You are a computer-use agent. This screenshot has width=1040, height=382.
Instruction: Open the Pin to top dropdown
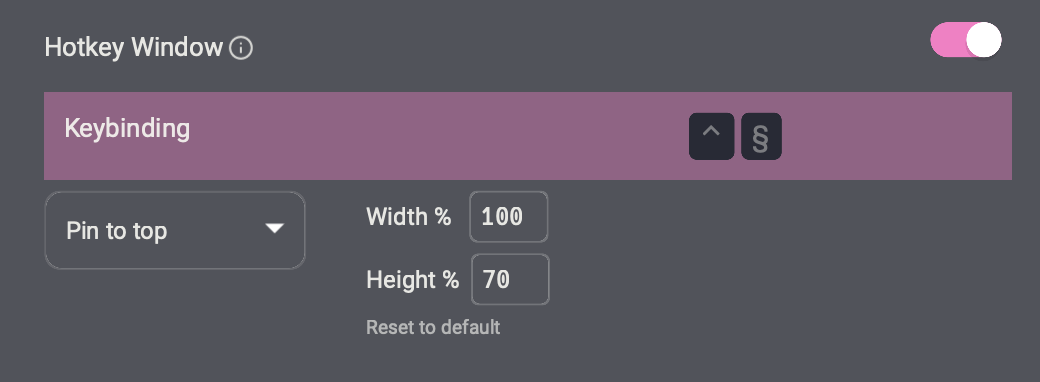tap(174, 230)
